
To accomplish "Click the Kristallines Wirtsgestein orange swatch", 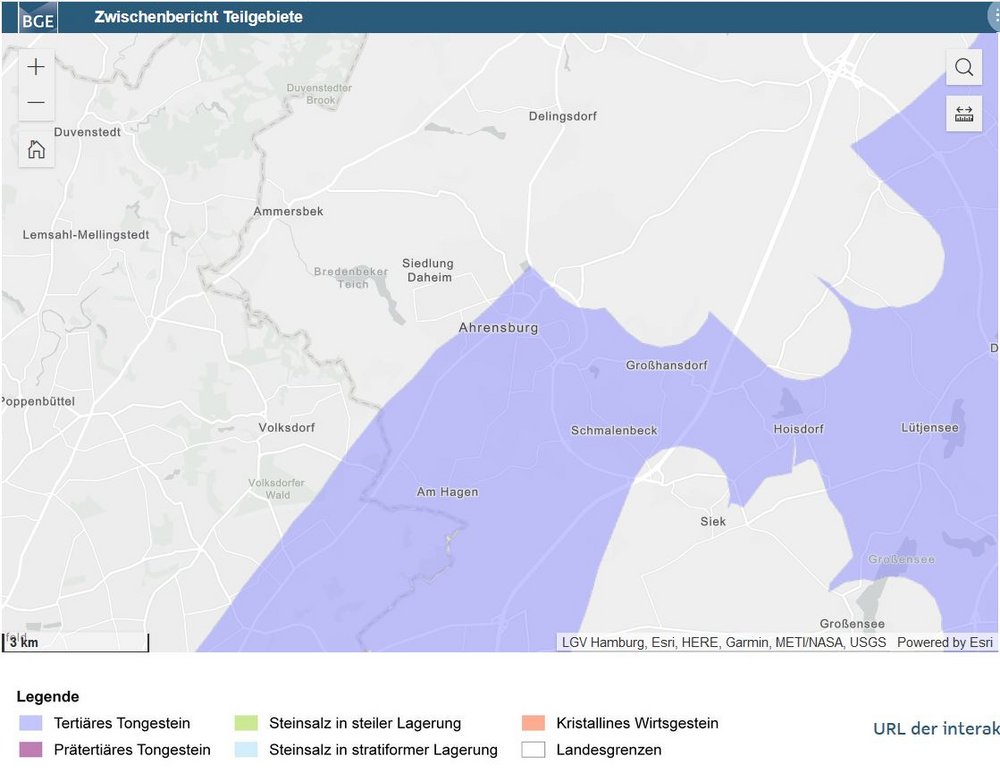I will (x=533, y=723).
